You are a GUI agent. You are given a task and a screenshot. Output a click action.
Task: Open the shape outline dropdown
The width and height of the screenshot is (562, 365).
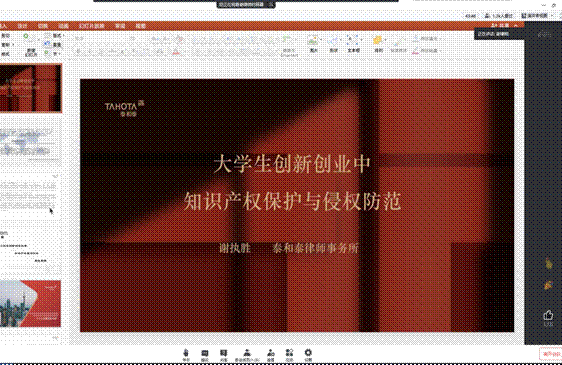tap(426, 51)
